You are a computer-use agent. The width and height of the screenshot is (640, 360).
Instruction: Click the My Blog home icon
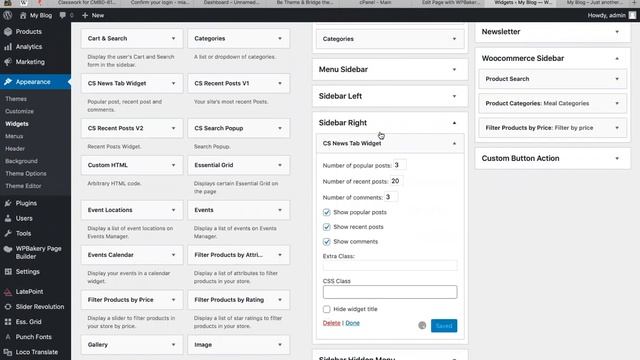pyautogui.click(x=23, y=16)
